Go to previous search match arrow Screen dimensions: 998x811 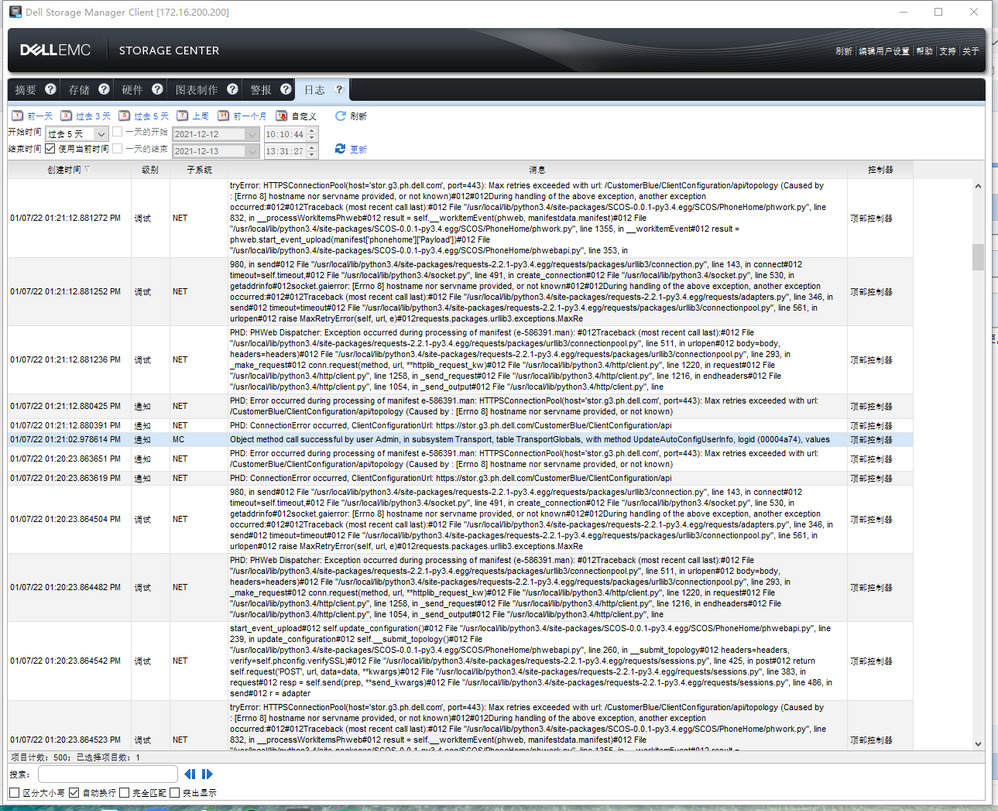[x=190, y=774]
